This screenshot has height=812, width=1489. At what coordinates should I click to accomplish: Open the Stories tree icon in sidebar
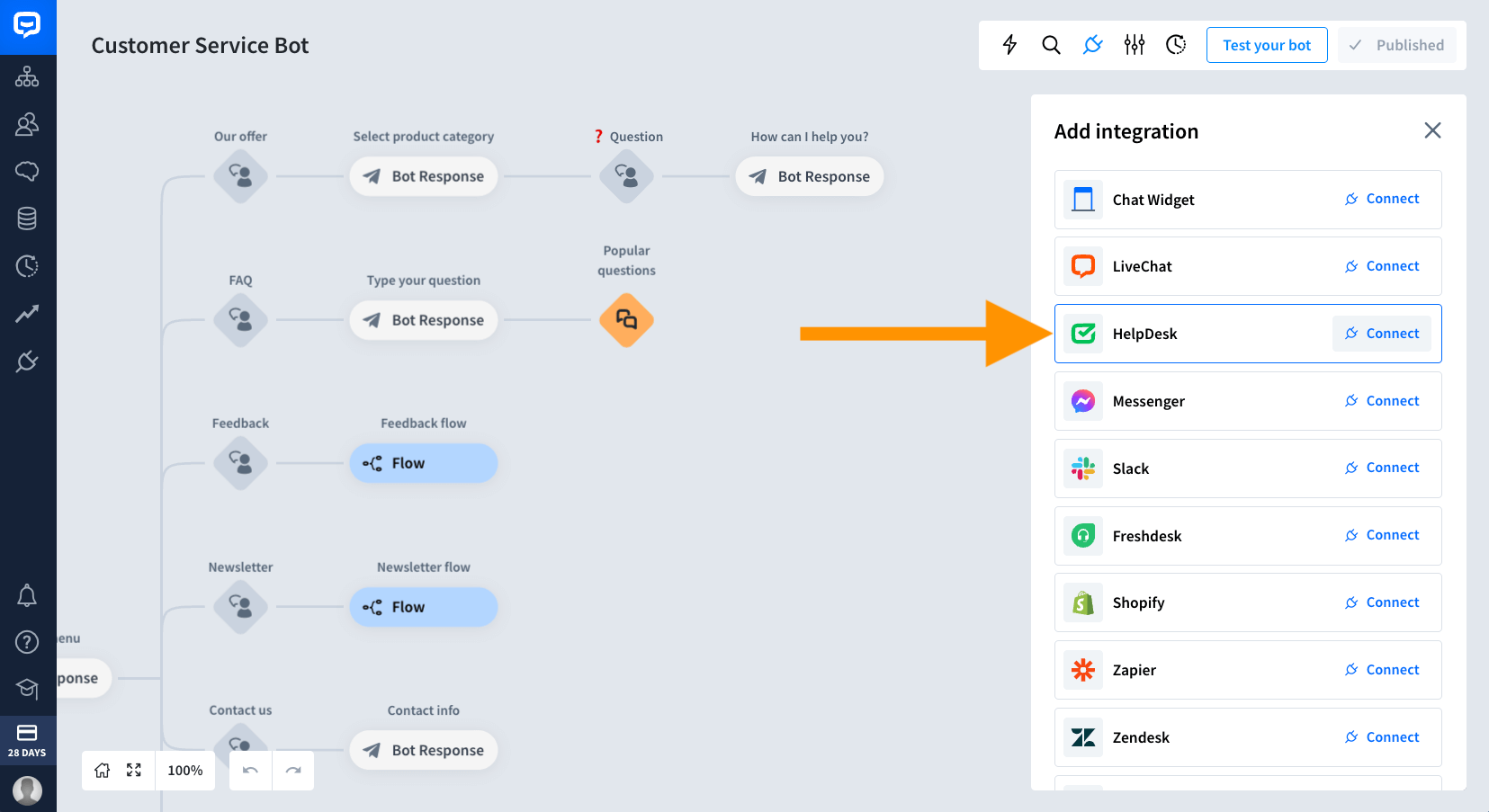pos(27,76)
